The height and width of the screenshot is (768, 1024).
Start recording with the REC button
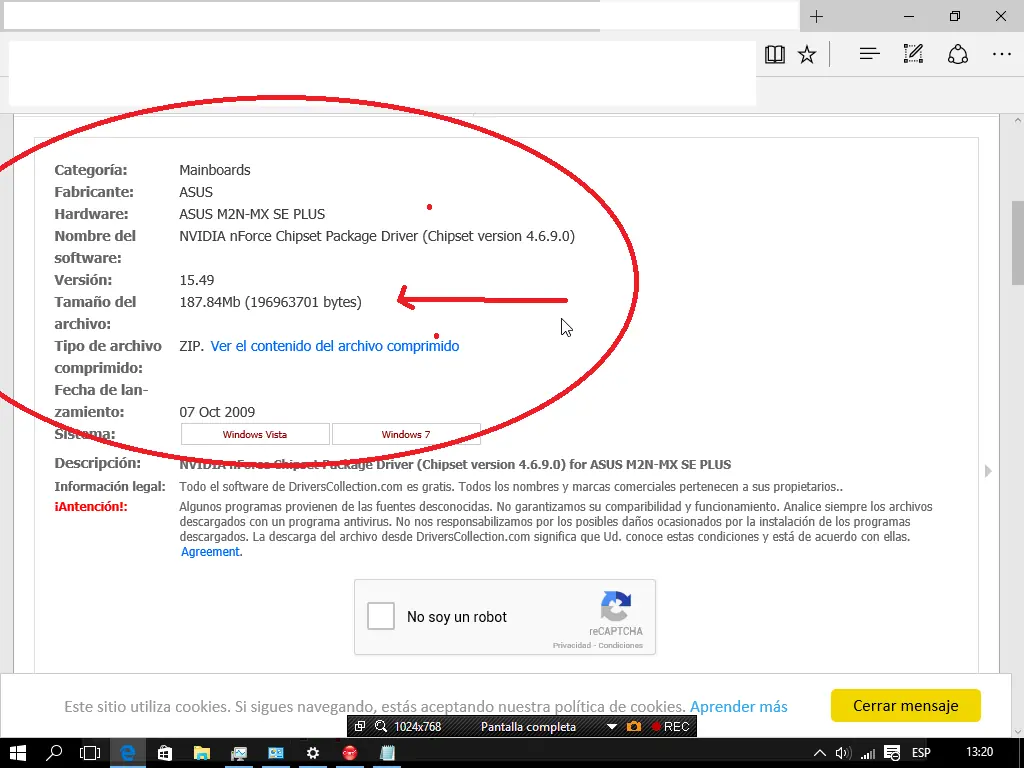[671, 726]
